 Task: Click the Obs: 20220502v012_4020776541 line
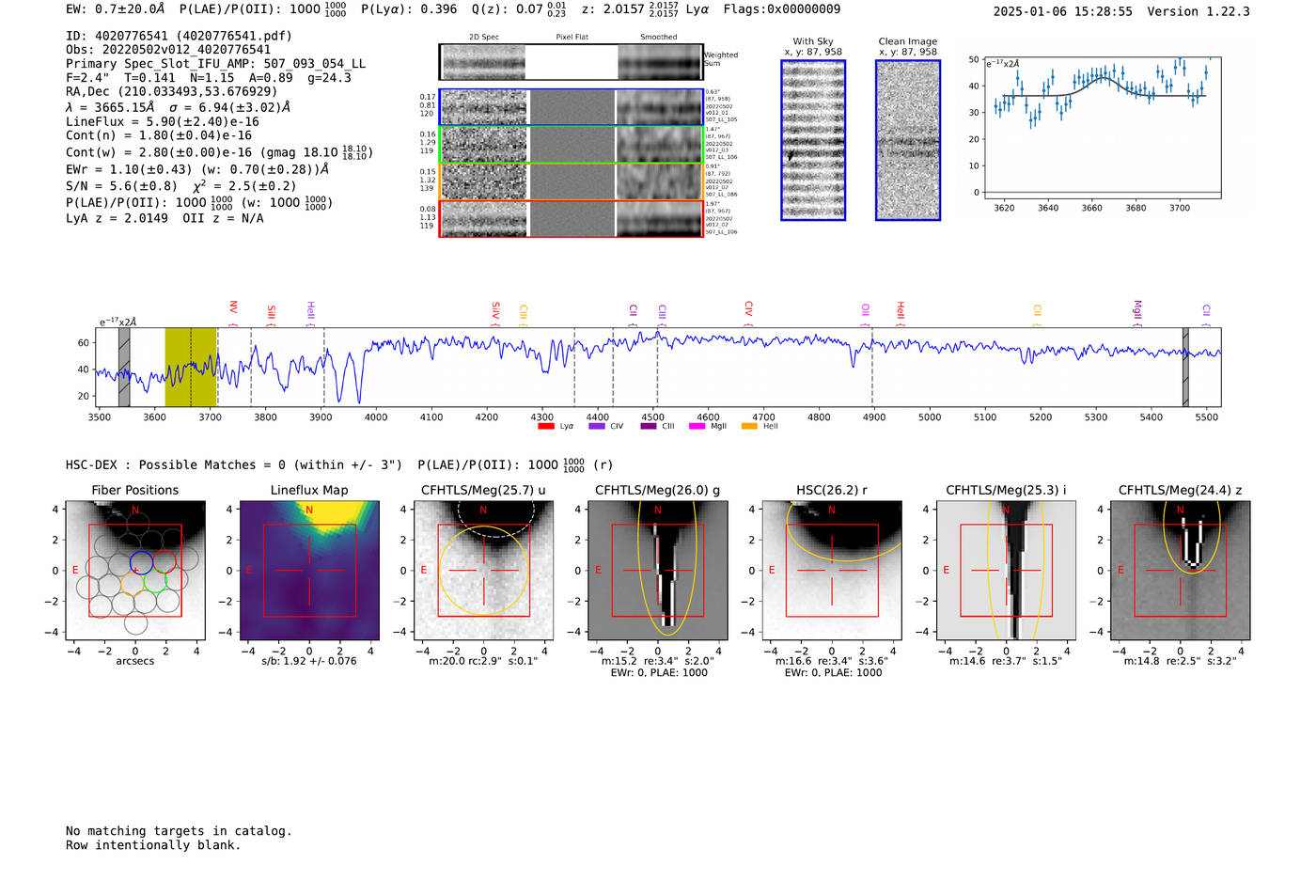168,50
